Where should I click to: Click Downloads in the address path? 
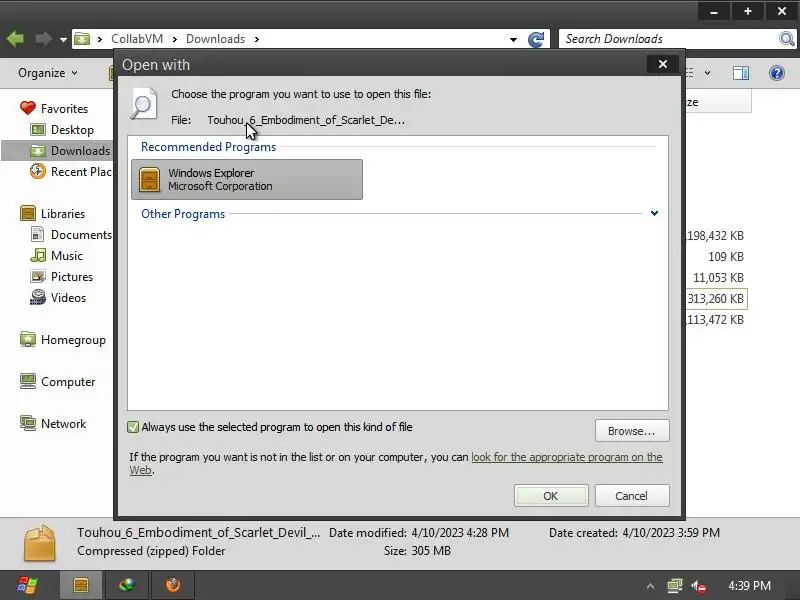tap(215, 39)
